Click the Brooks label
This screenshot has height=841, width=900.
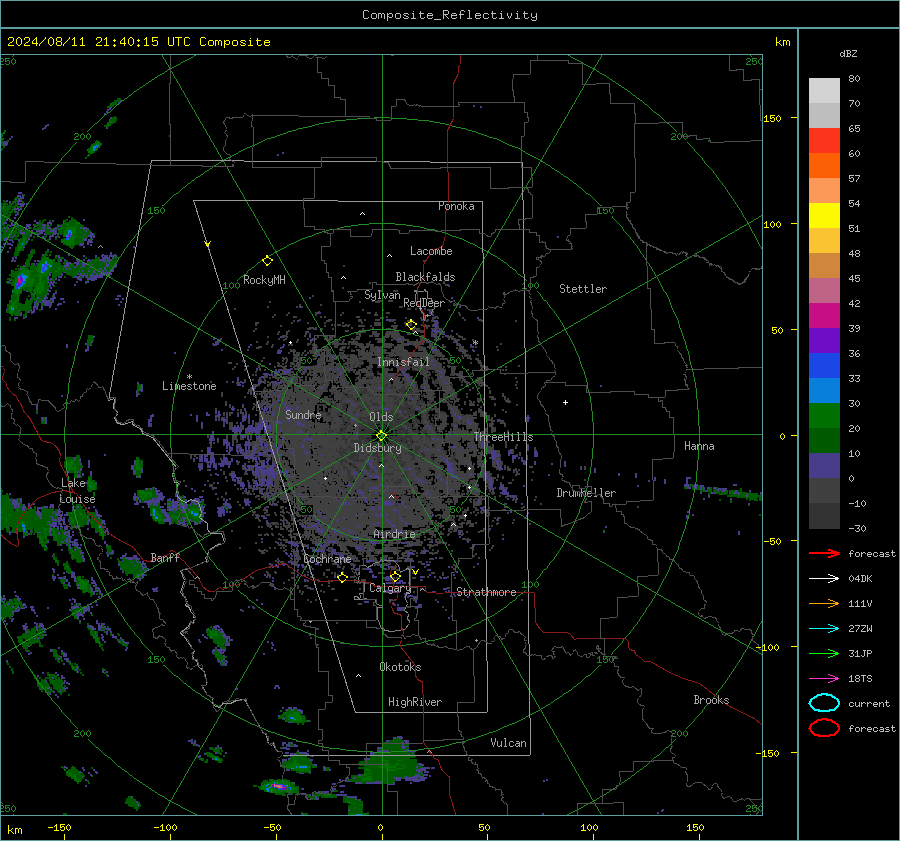click(x=711, y=700)
